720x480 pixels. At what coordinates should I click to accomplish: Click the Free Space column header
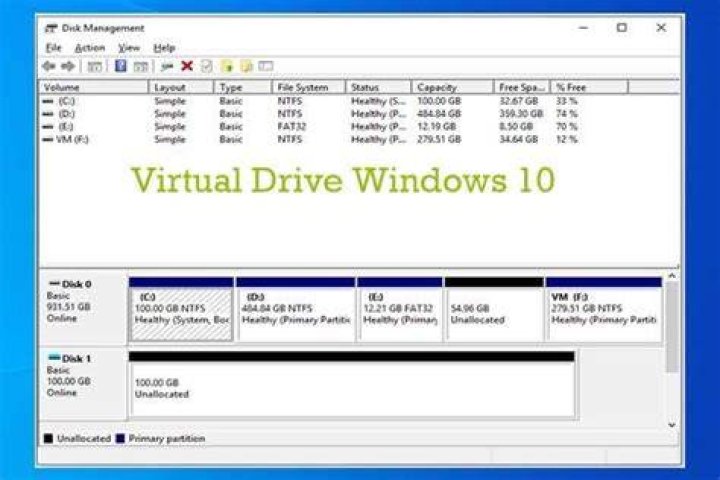(x=522, y=87)
